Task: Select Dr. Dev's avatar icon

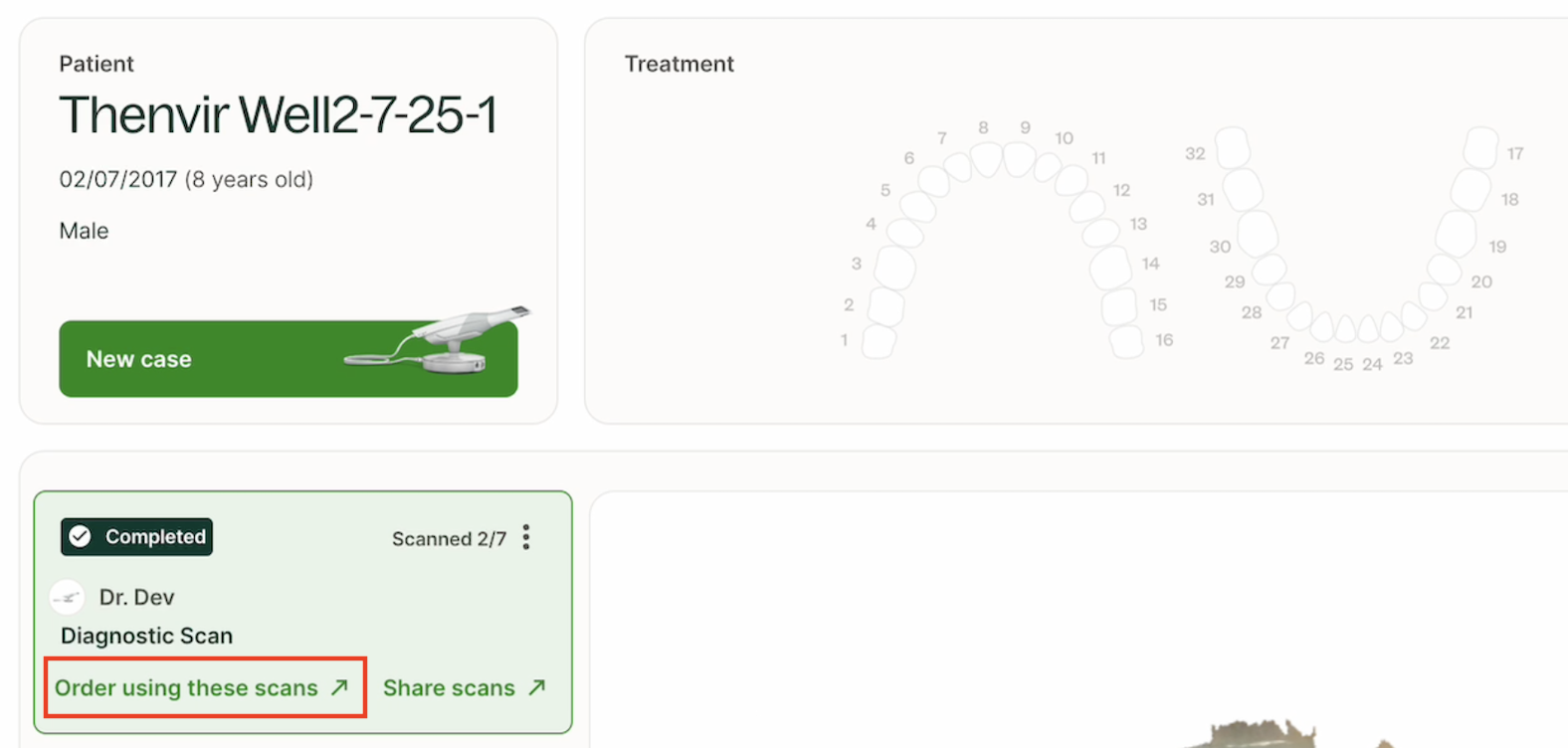Action: coord(67,598)
